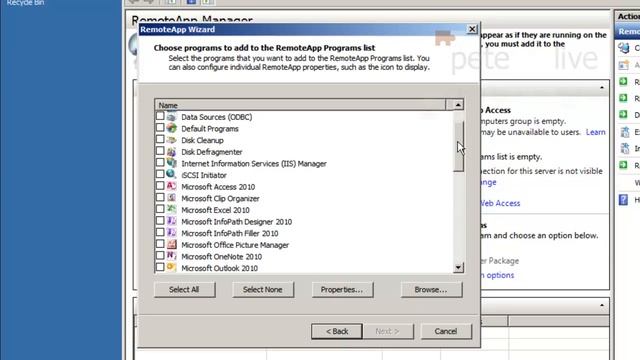Viewport: 640px width, 360px height.
Task: Collapse the upper panel in RemoteApp Manager
Action: pyautogui.click(x=602, y=88)
